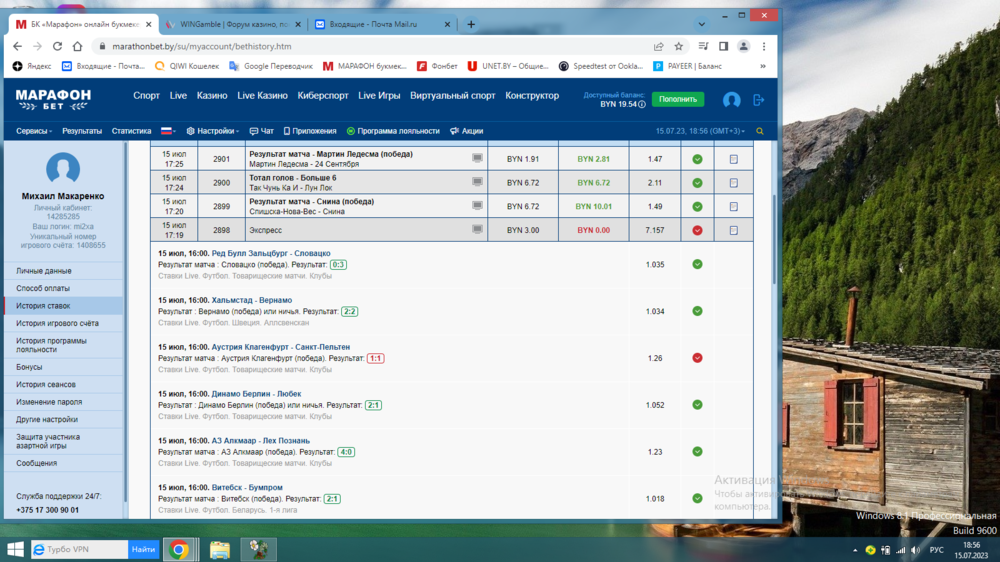Open the Сервисы dropdown menu

pyautogui.click(x=35, y=131)
